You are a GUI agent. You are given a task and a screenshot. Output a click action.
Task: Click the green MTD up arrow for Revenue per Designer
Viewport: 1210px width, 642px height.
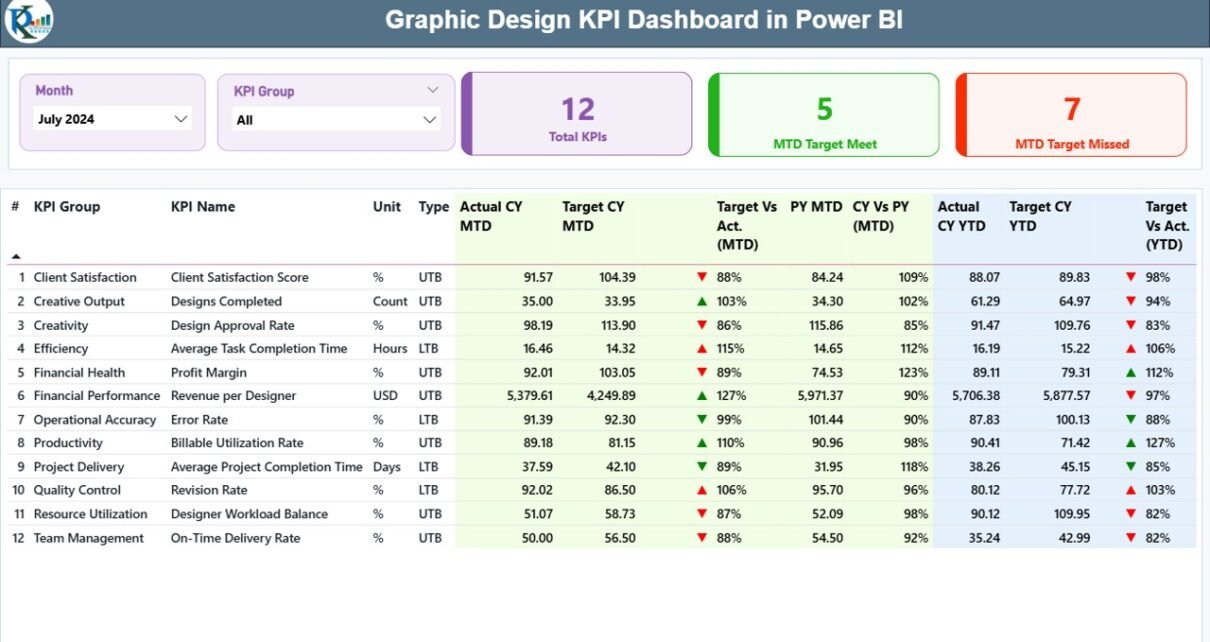(702, 396)
